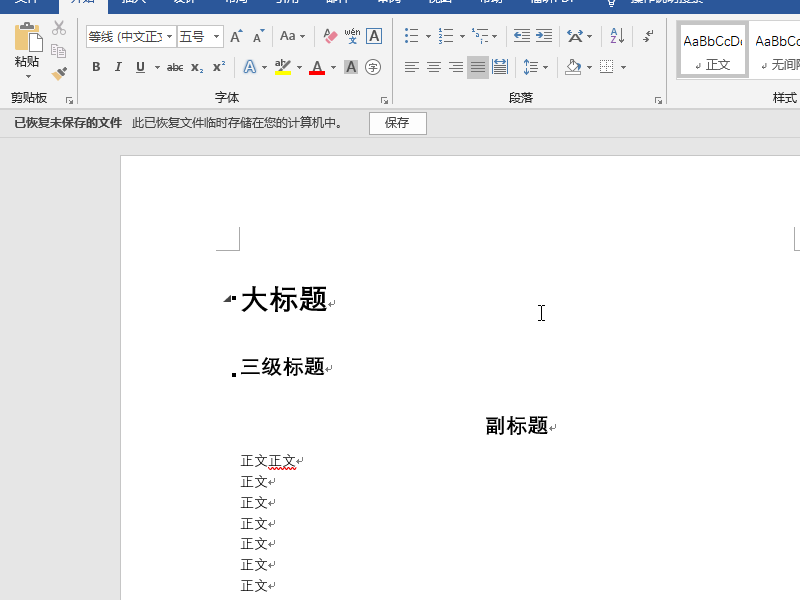Click the Paste clipboard icon

click(x=27, y=37)
